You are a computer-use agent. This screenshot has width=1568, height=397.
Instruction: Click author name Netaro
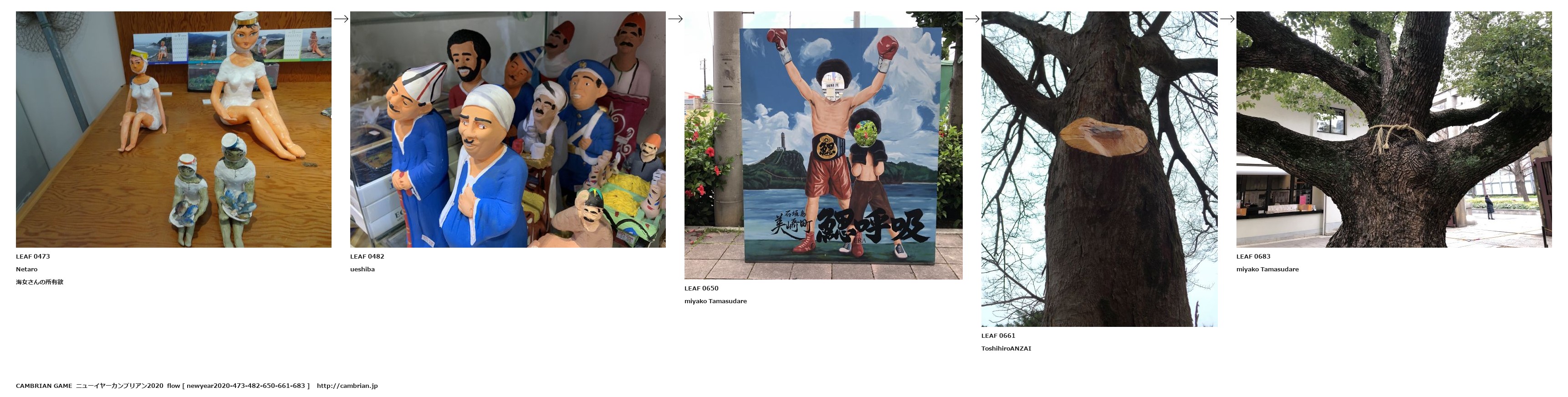pos(27,269)
